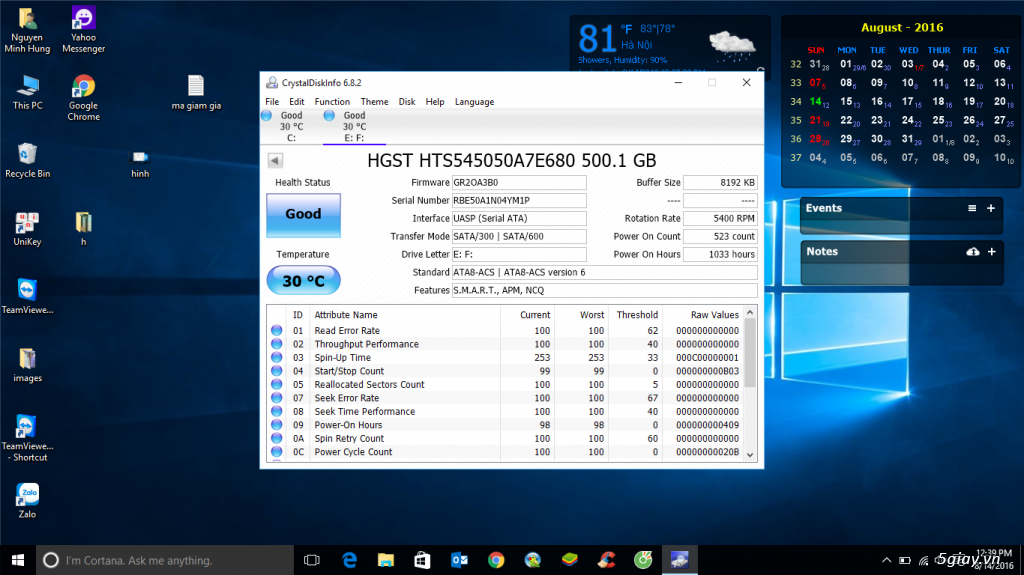The image size is (1024, 575).
Task: Add a new event with plus icon
Action: [x=991, y=208]
